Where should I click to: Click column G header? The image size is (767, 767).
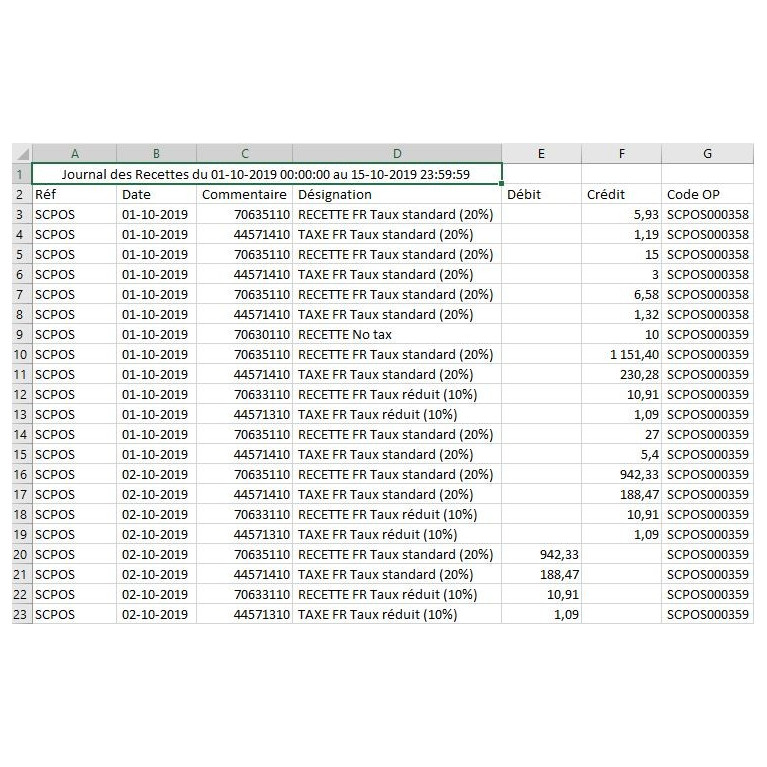[707, 154]
